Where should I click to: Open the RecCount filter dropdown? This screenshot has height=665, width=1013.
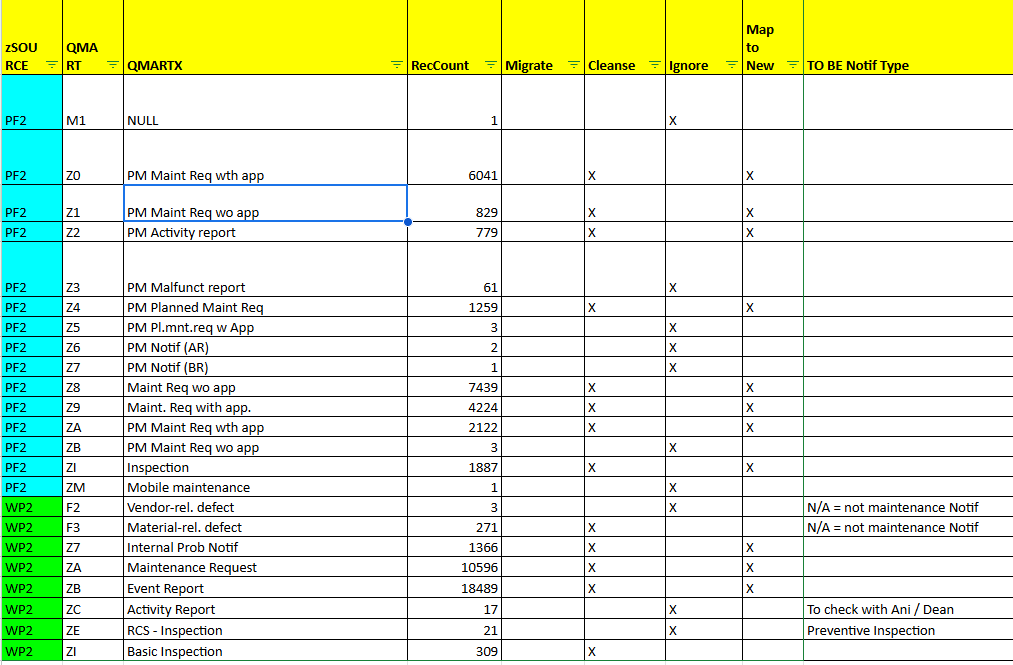click(490, 66)
